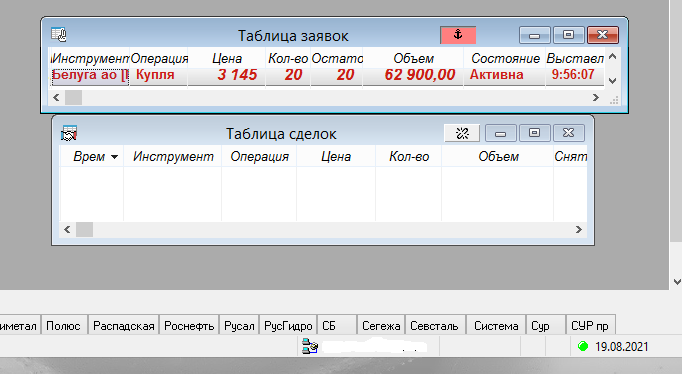Click the Операция column header in orders table
This screenshot has height=374, width=682.
[159, 58]
